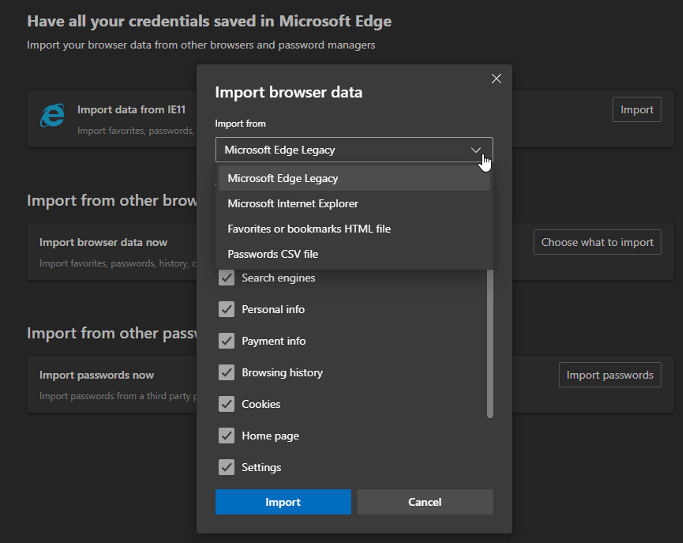Viewport: 683px width, 543px height.
Task: Uncheck the Cookies checkbox
Action: pos(226,404)
